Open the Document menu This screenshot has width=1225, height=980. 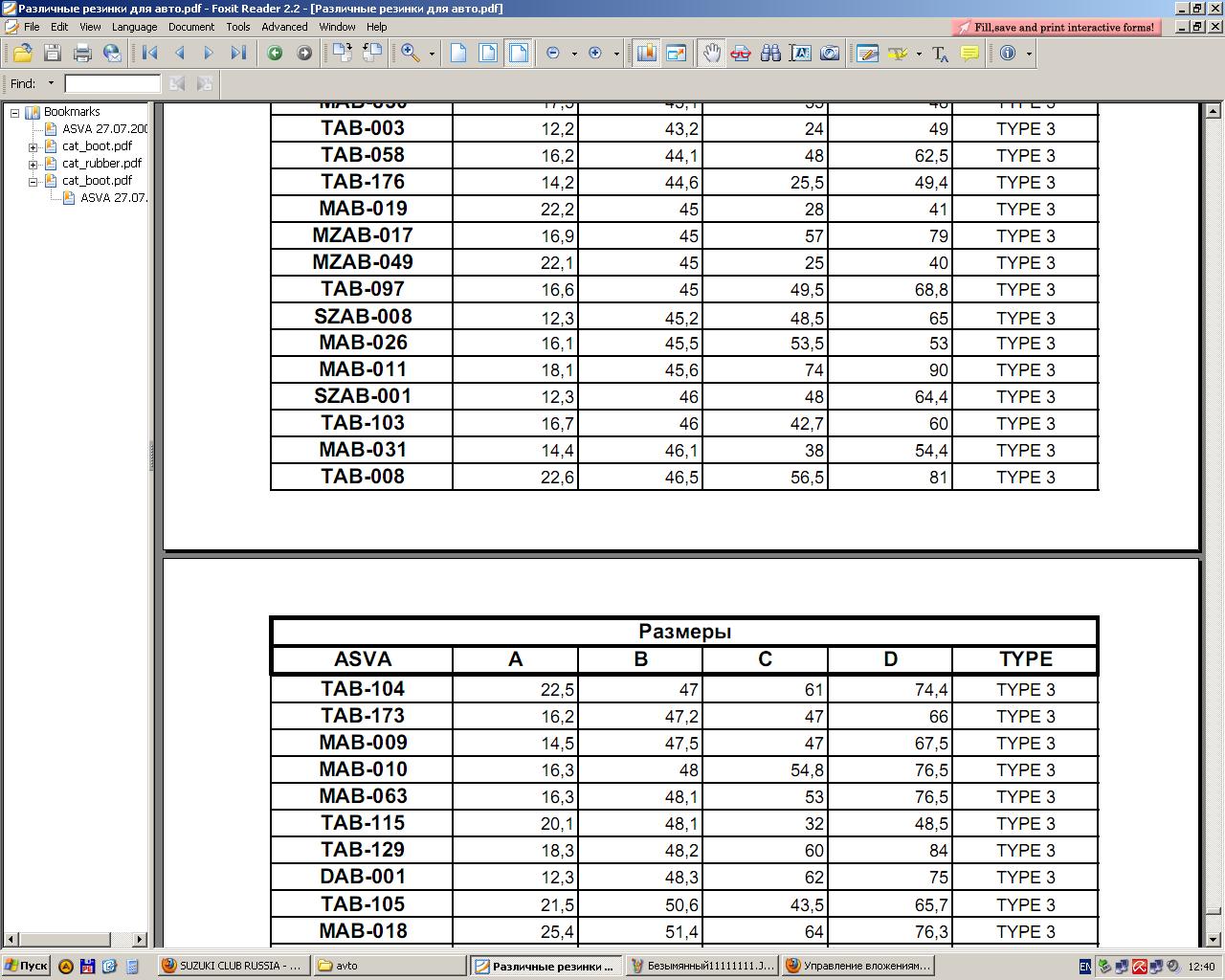click(x=190, y=27)
